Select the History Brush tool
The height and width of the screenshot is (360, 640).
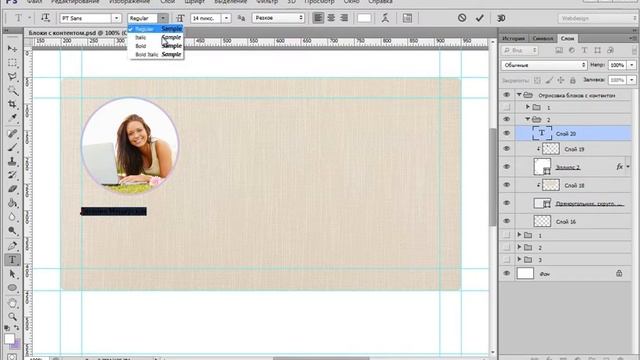[x=12, y=175]
